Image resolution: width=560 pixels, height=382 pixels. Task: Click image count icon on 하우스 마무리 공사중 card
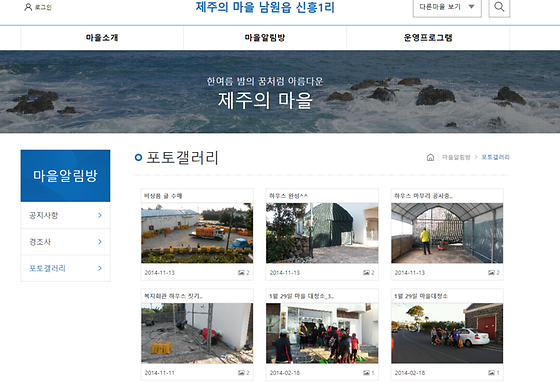coord(491,272)
